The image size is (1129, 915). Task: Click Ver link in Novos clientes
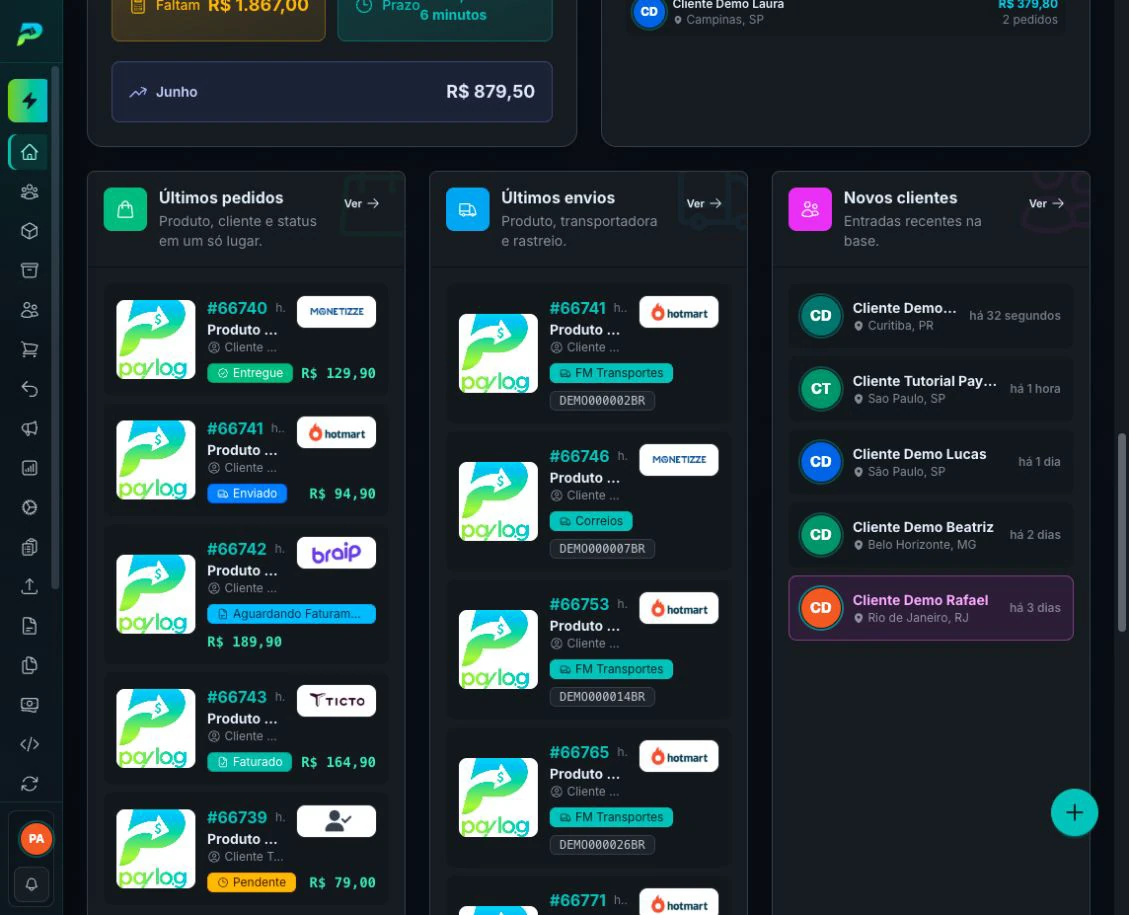[1046, 204]
